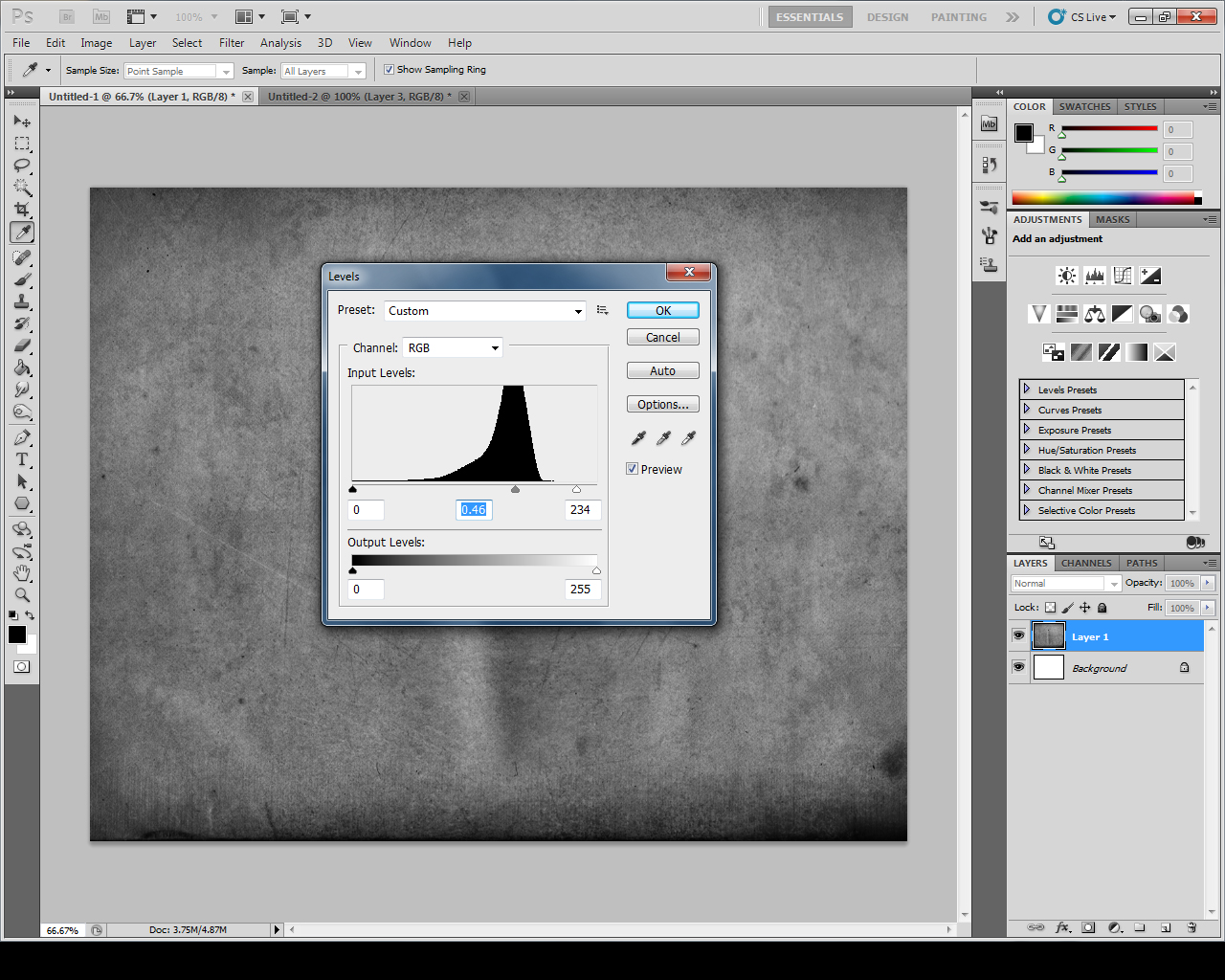Click the white point eyedropper in Levels
This screenshot has width=1225, height=980.
tap(688, 438)
